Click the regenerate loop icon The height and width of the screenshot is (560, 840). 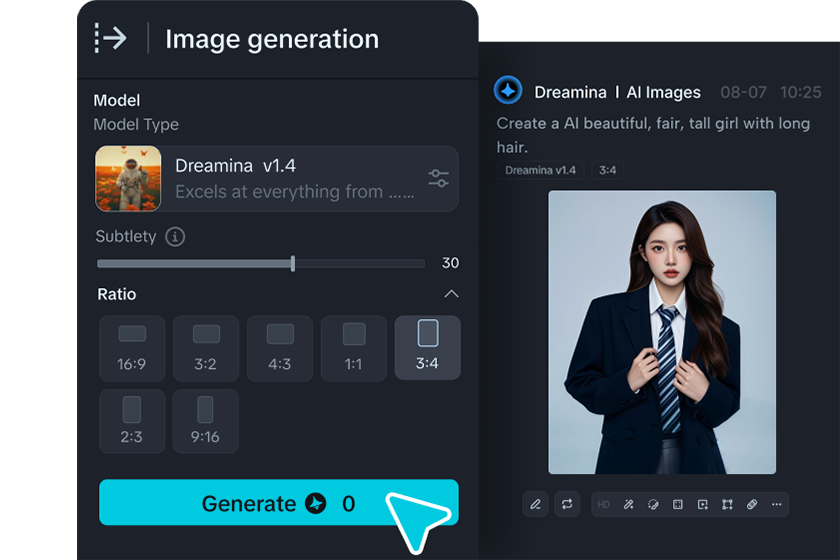click(x=567, y=504)
